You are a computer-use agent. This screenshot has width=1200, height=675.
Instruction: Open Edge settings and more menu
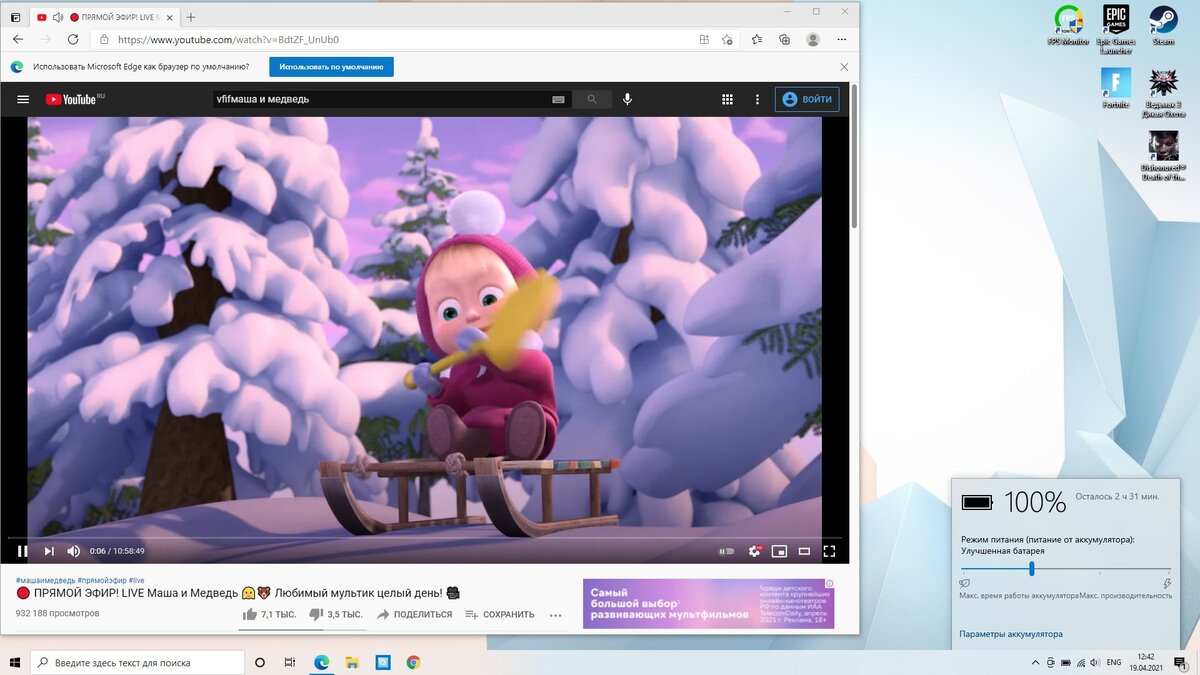point(843,39)
